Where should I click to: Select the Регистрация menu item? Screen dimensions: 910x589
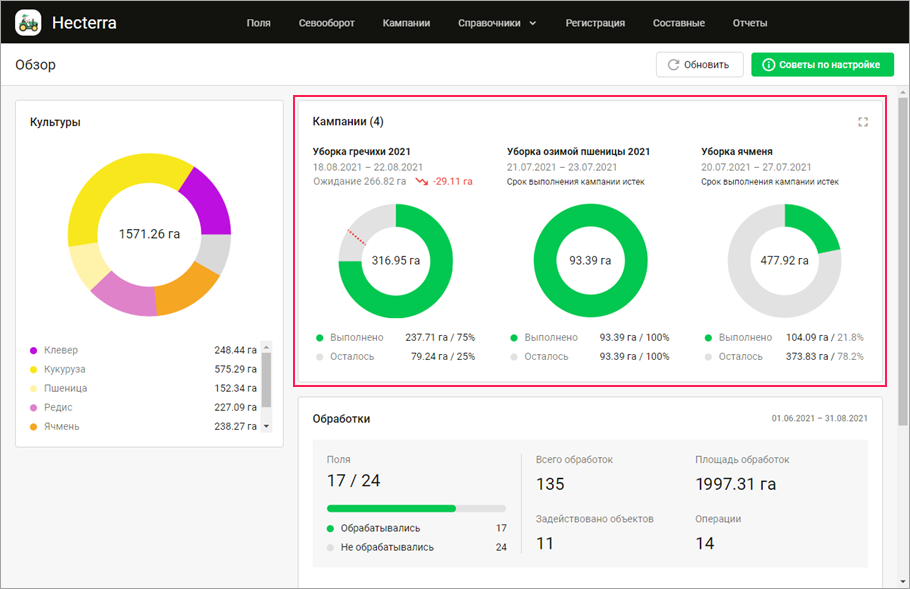point(595,23)
